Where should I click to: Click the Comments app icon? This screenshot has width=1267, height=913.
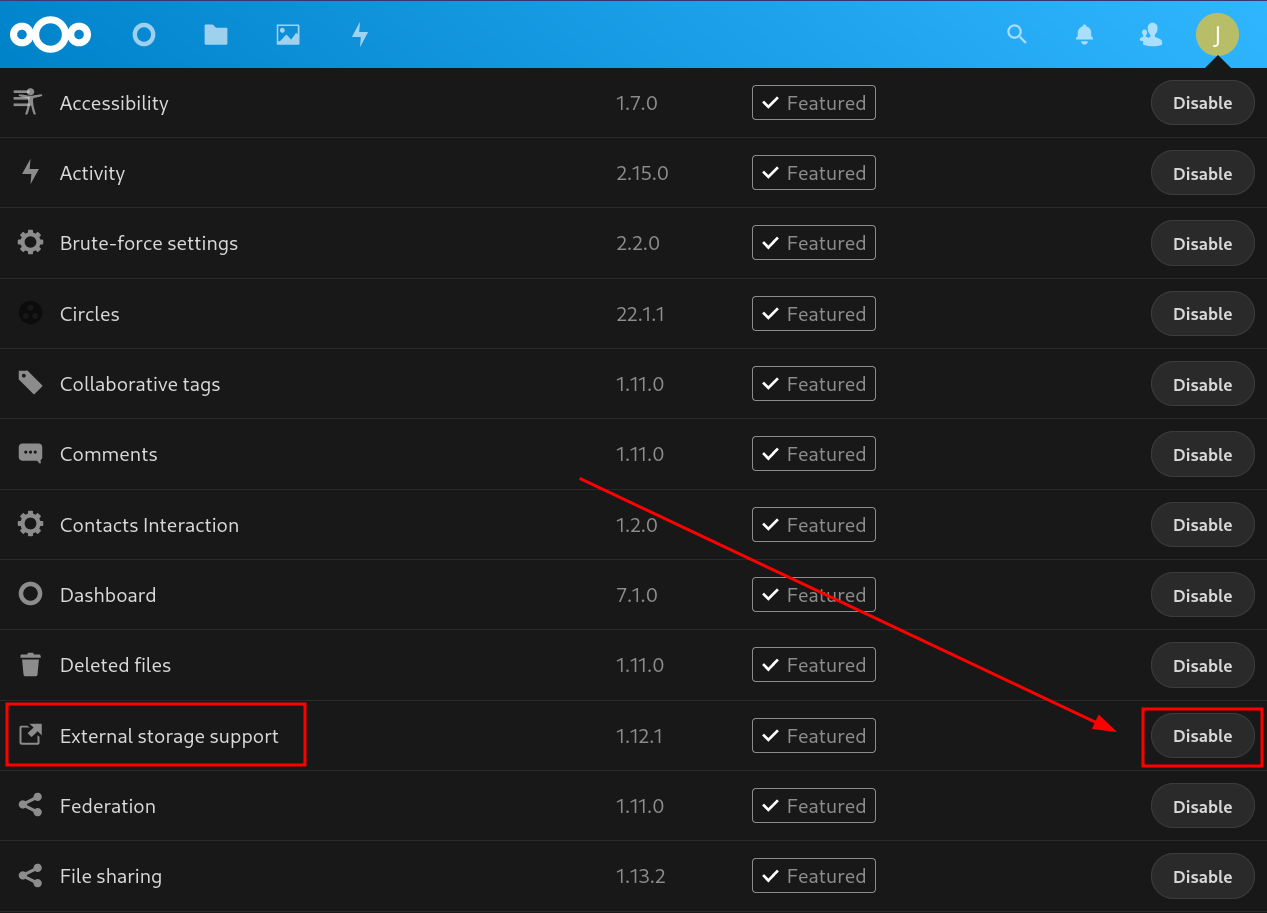click(x=31, y=454)
